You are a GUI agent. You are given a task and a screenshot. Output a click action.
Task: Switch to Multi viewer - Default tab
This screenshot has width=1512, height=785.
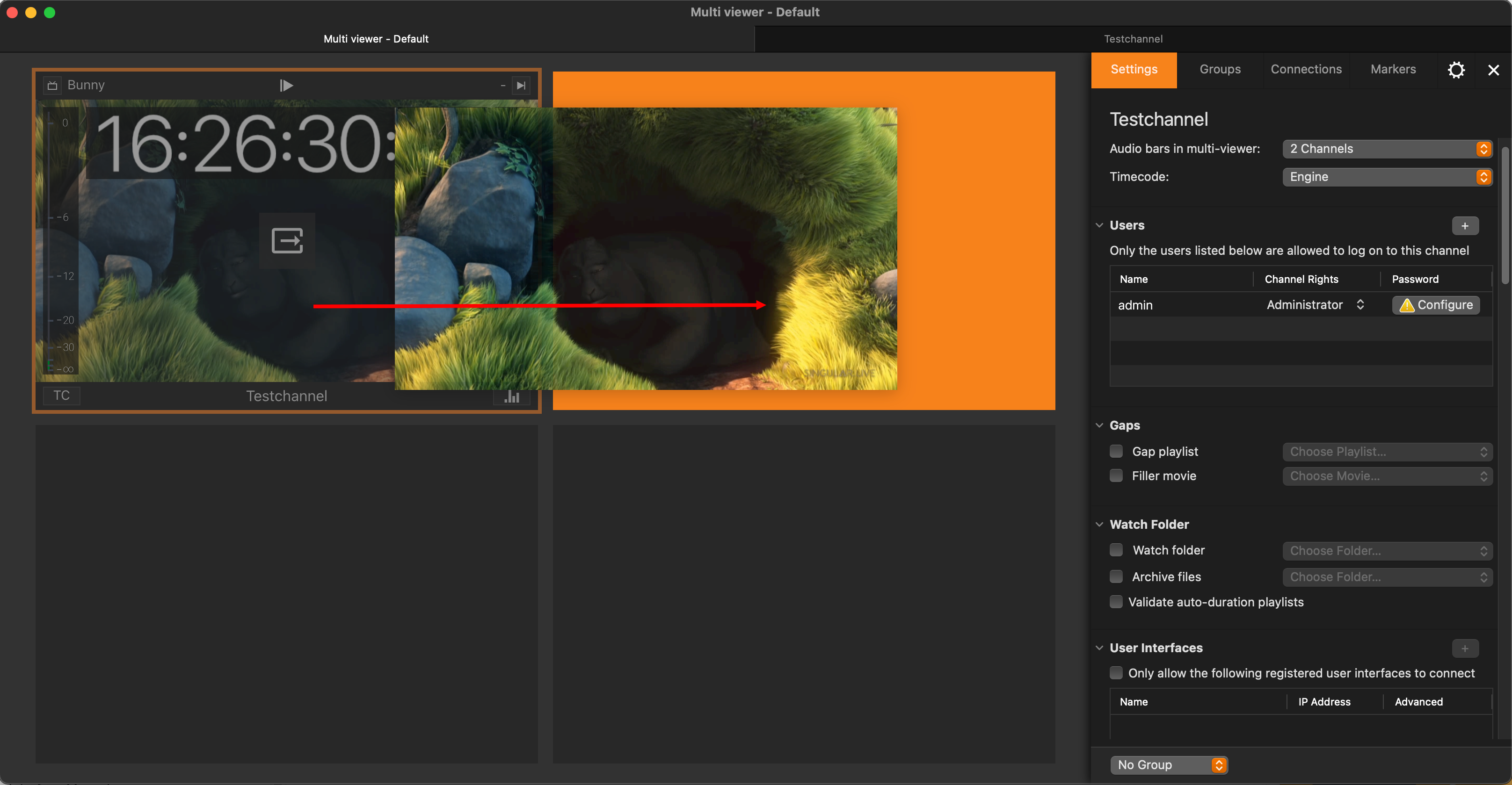click(377, 39)
